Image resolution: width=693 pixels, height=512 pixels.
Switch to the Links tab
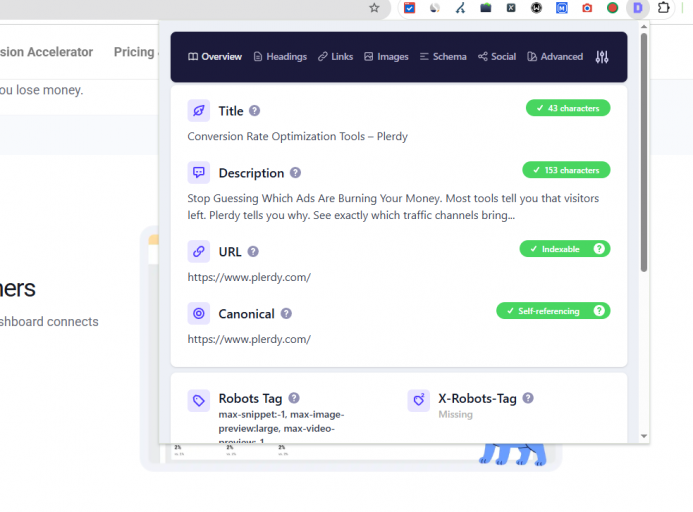click(335, 57)
